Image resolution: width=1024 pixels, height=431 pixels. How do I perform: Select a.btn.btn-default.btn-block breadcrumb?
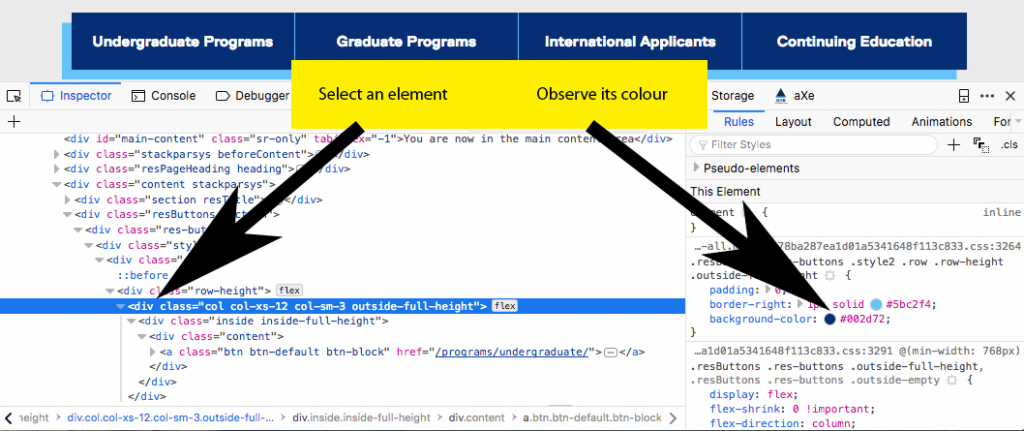(592, 417)
